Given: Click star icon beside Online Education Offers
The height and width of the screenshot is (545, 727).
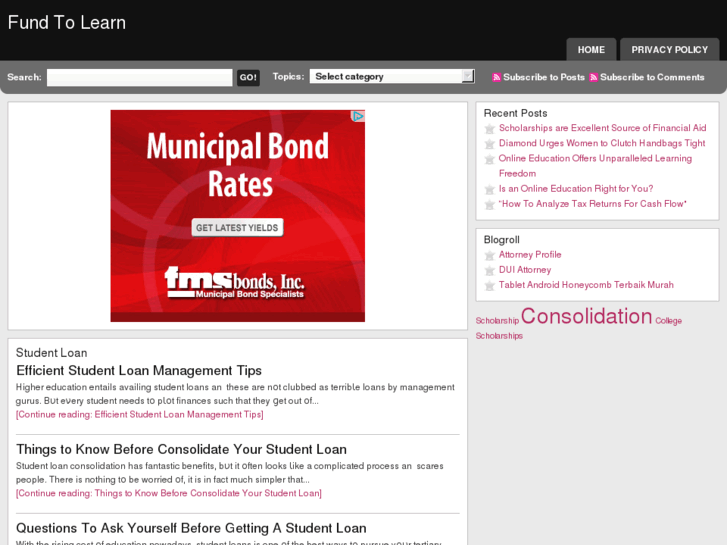Looking at the screenshot, I should tap(490, 159).
